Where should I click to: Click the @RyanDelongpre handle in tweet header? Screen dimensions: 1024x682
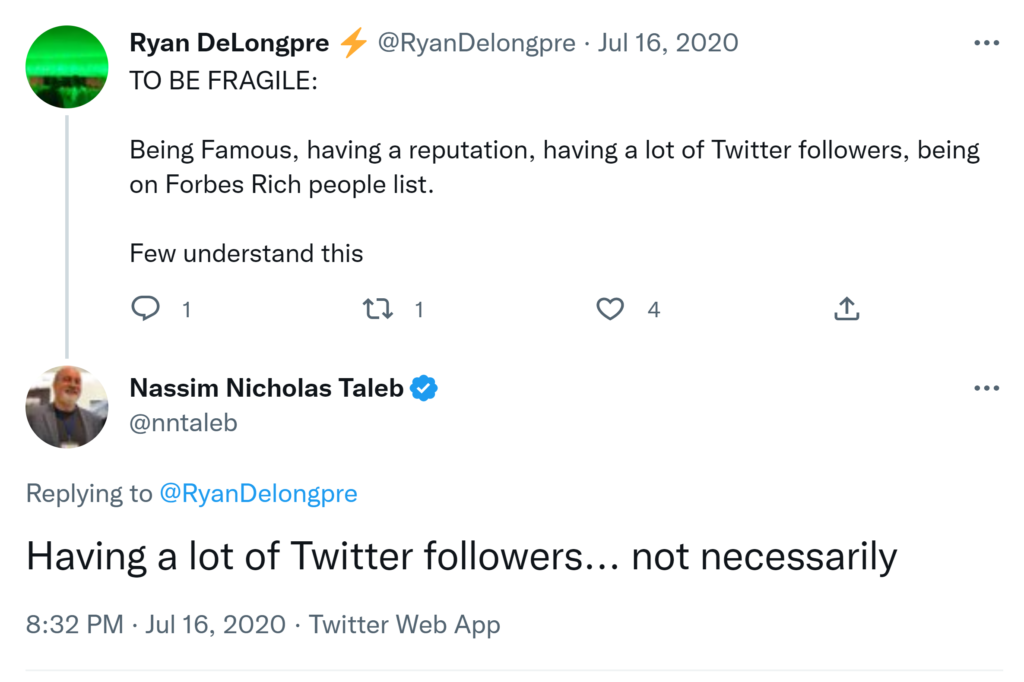click(476, 43)
